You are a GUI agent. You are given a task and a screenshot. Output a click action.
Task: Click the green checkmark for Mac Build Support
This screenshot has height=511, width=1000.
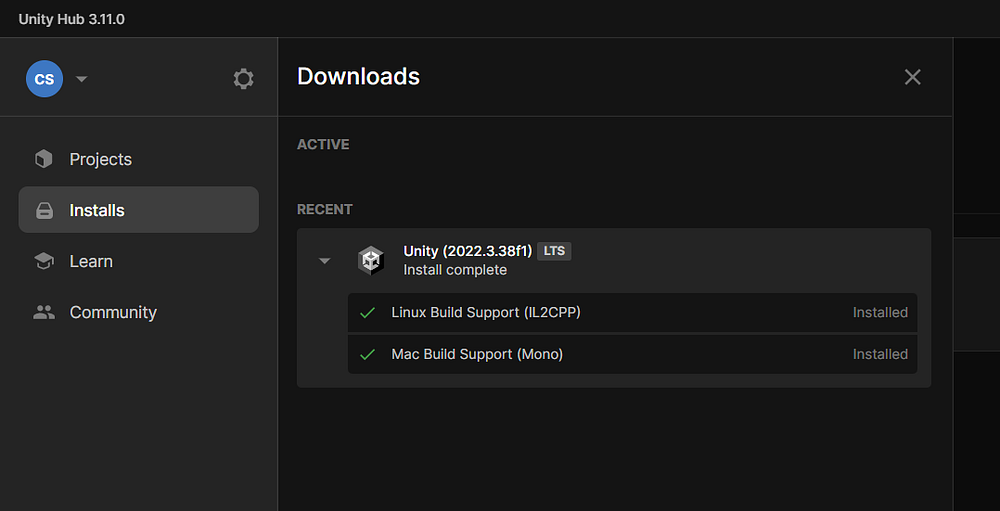click(367, 354)
